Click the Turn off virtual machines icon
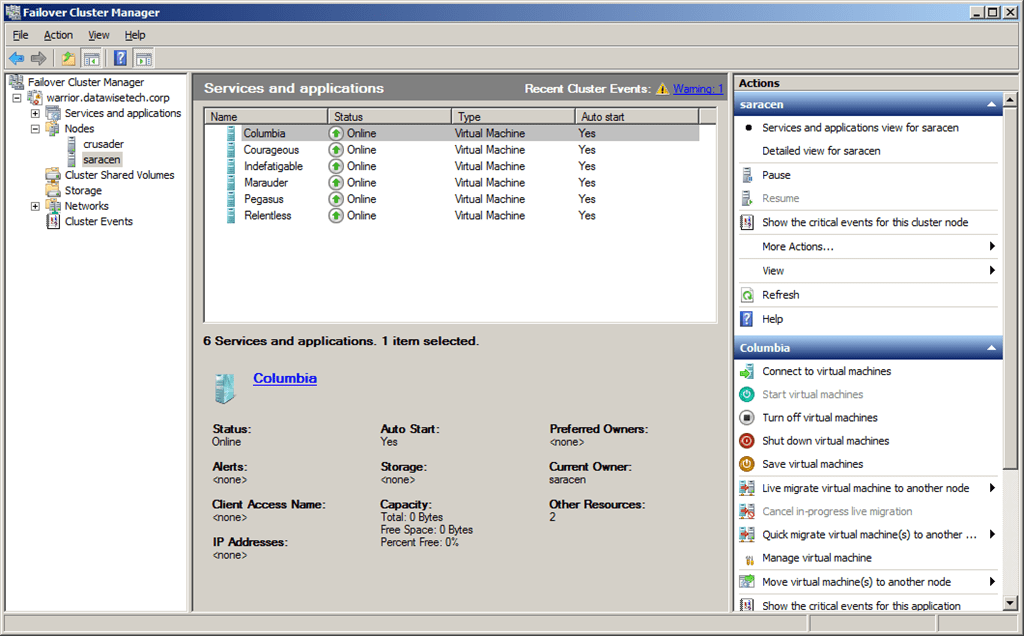 746,418
